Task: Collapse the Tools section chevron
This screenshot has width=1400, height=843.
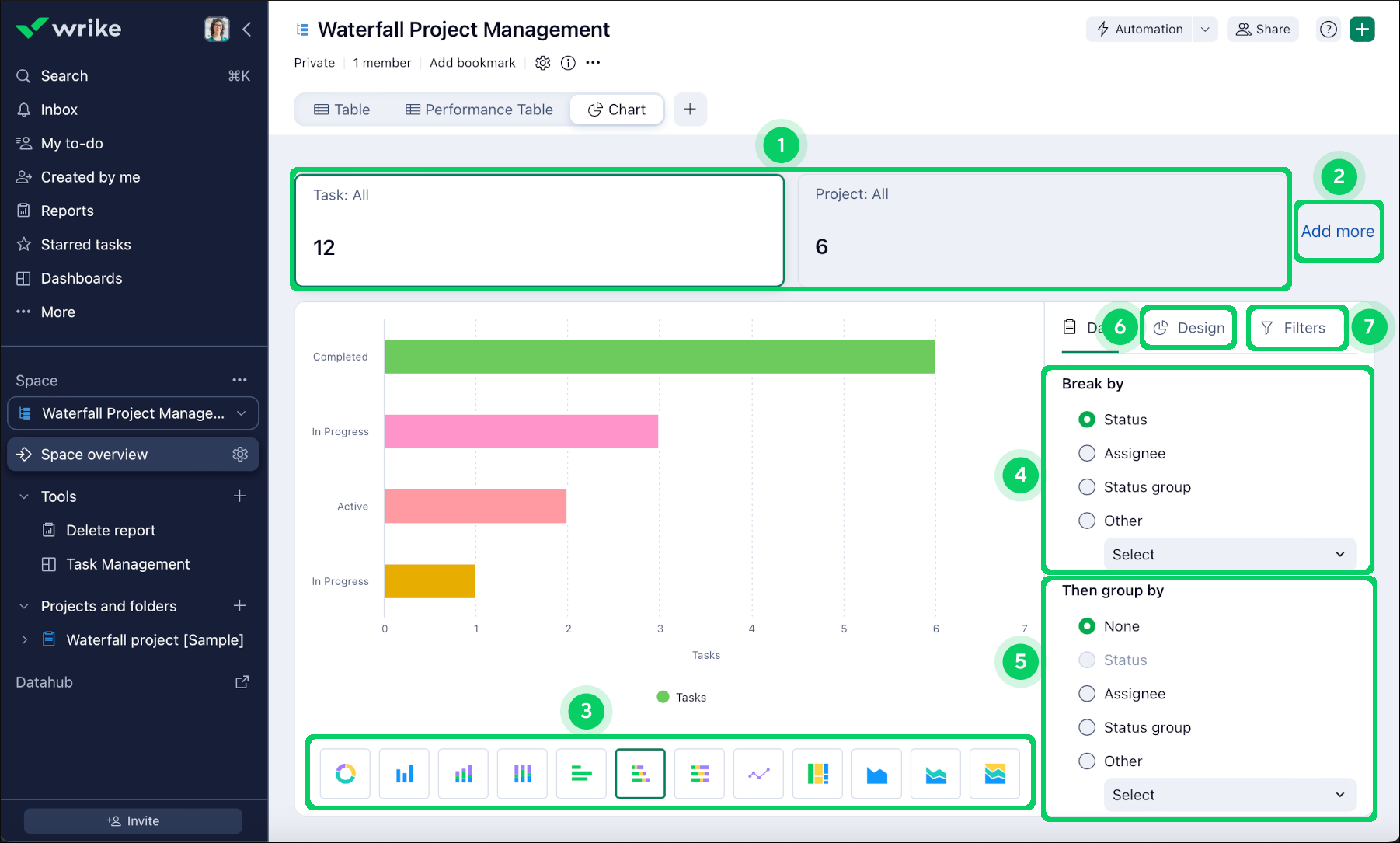Action: coord(24,496)
